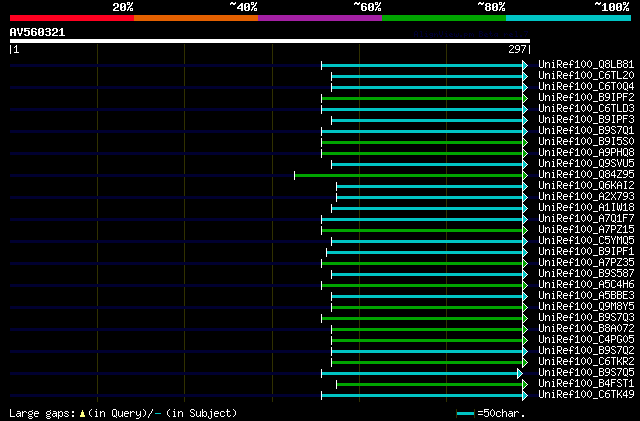Click the cyan alignment bar for Q8LB81
This screenshot has height=421, width=640.
(422, 65)
